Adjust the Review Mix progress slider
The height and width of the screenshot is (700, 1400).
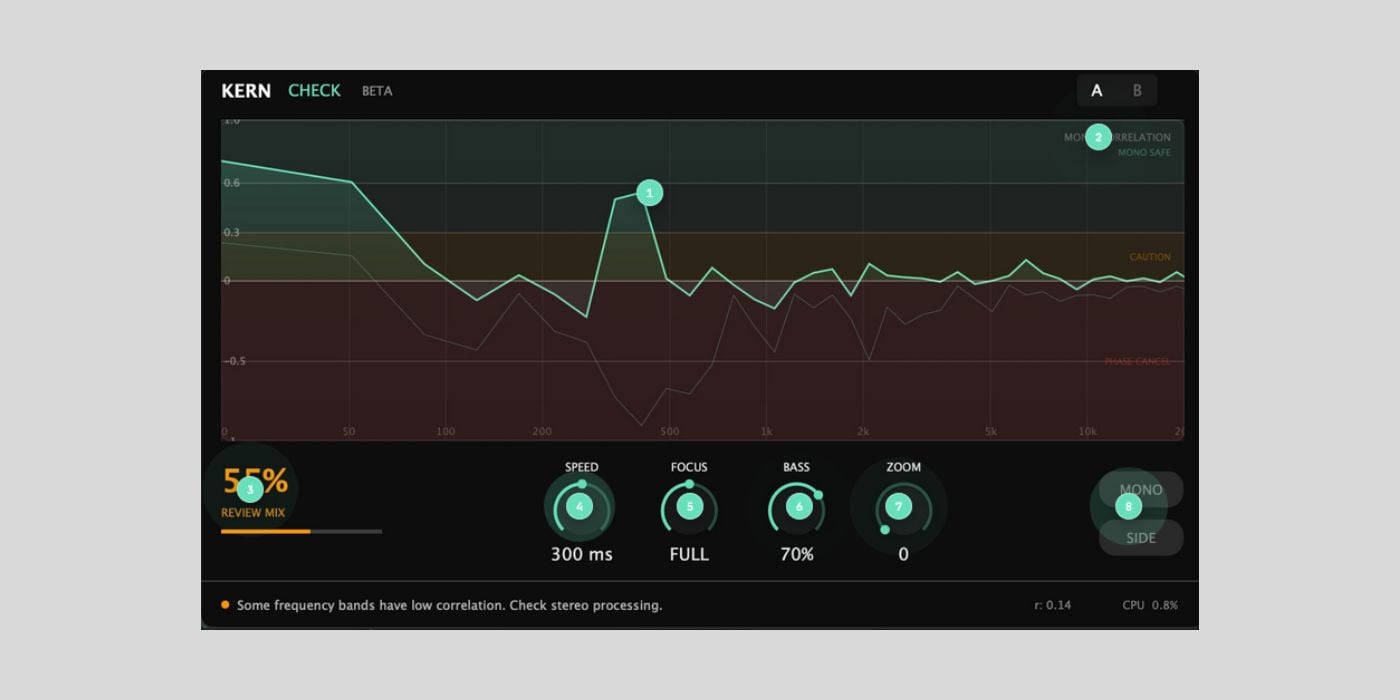click(300, 533)
